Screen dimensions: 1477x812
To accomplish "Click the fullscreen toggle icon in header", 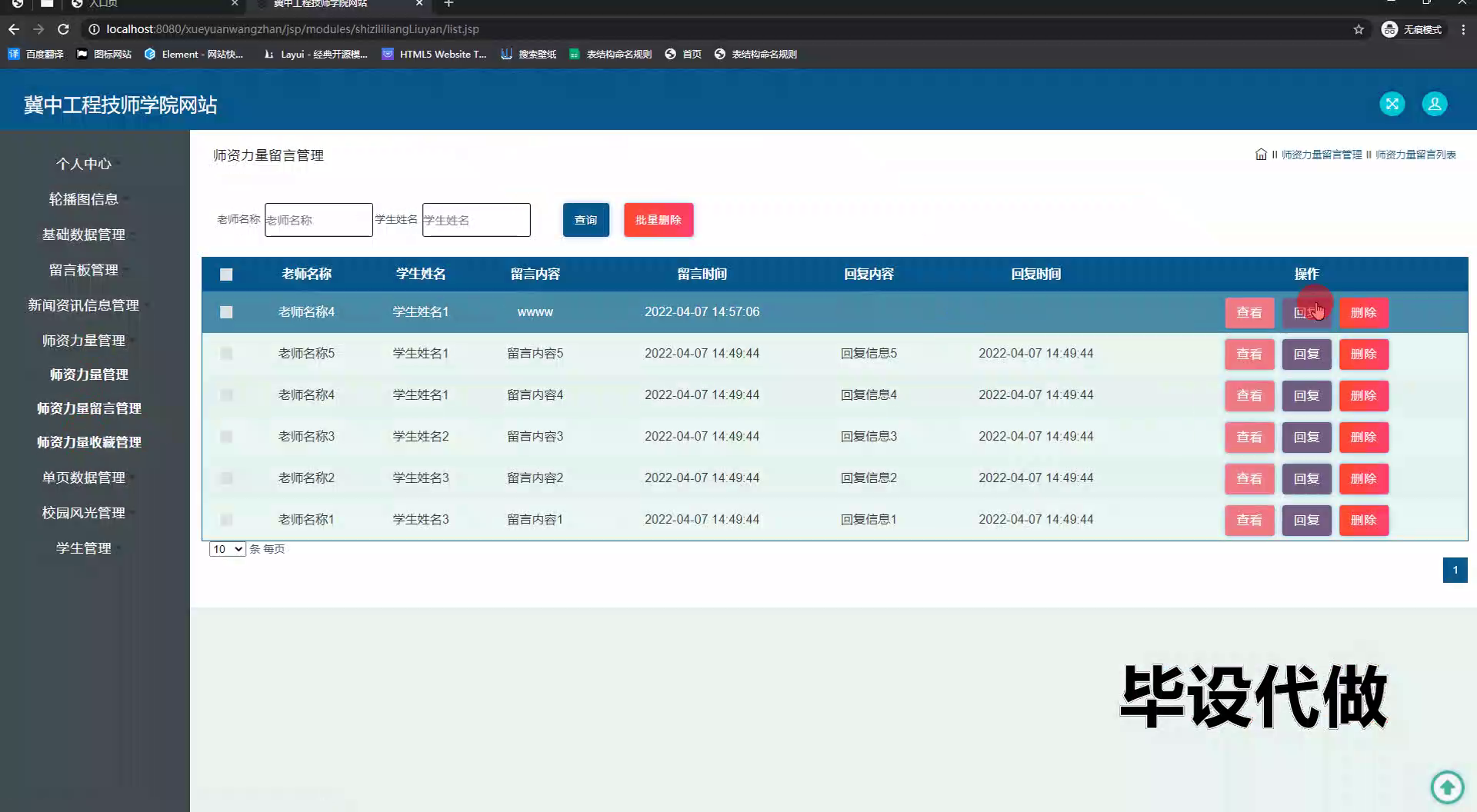I will 1392,104.
